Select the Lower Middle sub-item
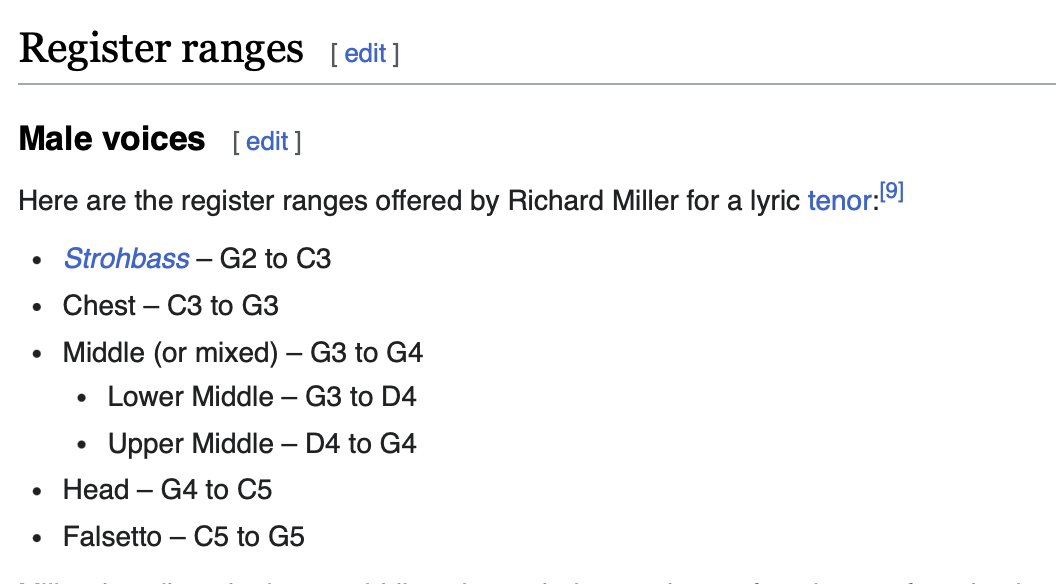1056x584 pixels. pos(262,397)
